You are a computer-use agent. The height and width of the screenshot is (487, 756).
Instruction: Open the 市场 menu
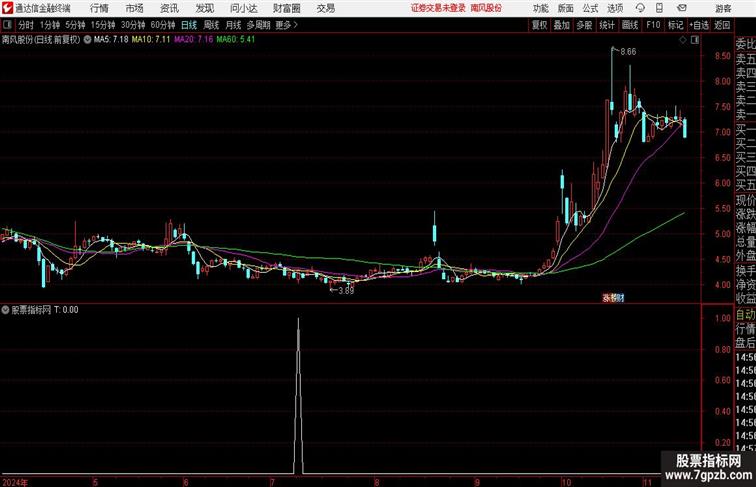[135, 8]
